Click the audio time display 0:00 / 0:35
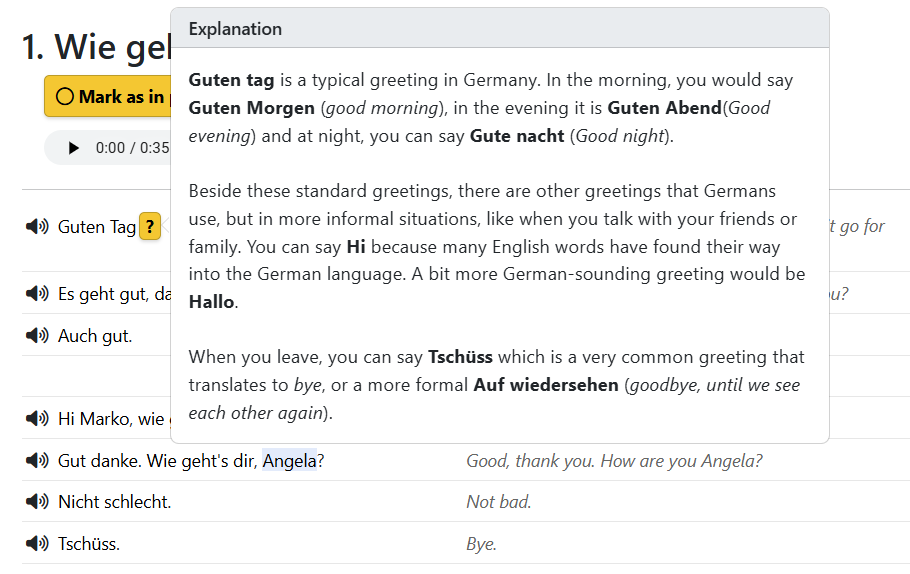 pos(132,148)
